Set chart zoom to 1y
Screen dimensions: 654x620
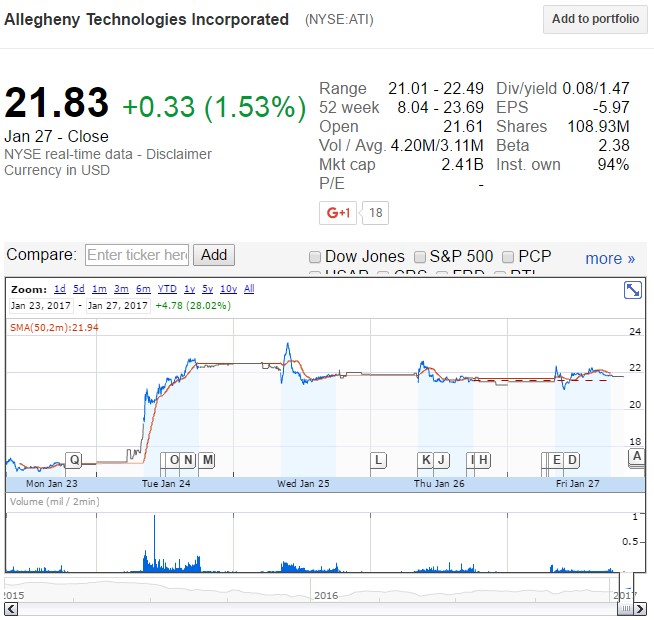[x=189, y=289]
